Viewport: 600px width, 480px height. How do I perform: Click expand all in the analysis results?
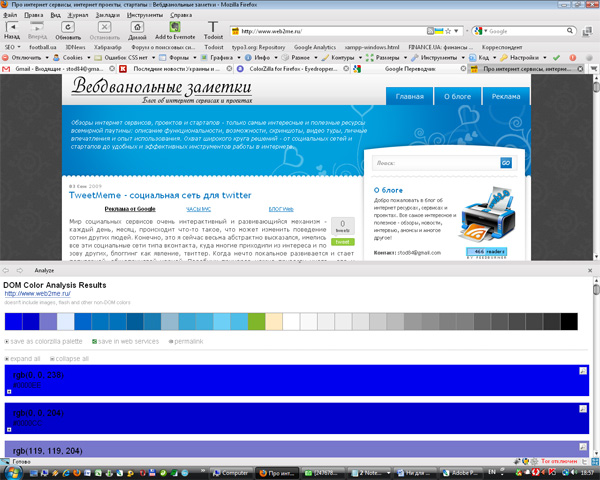click(x=22, y=359)
